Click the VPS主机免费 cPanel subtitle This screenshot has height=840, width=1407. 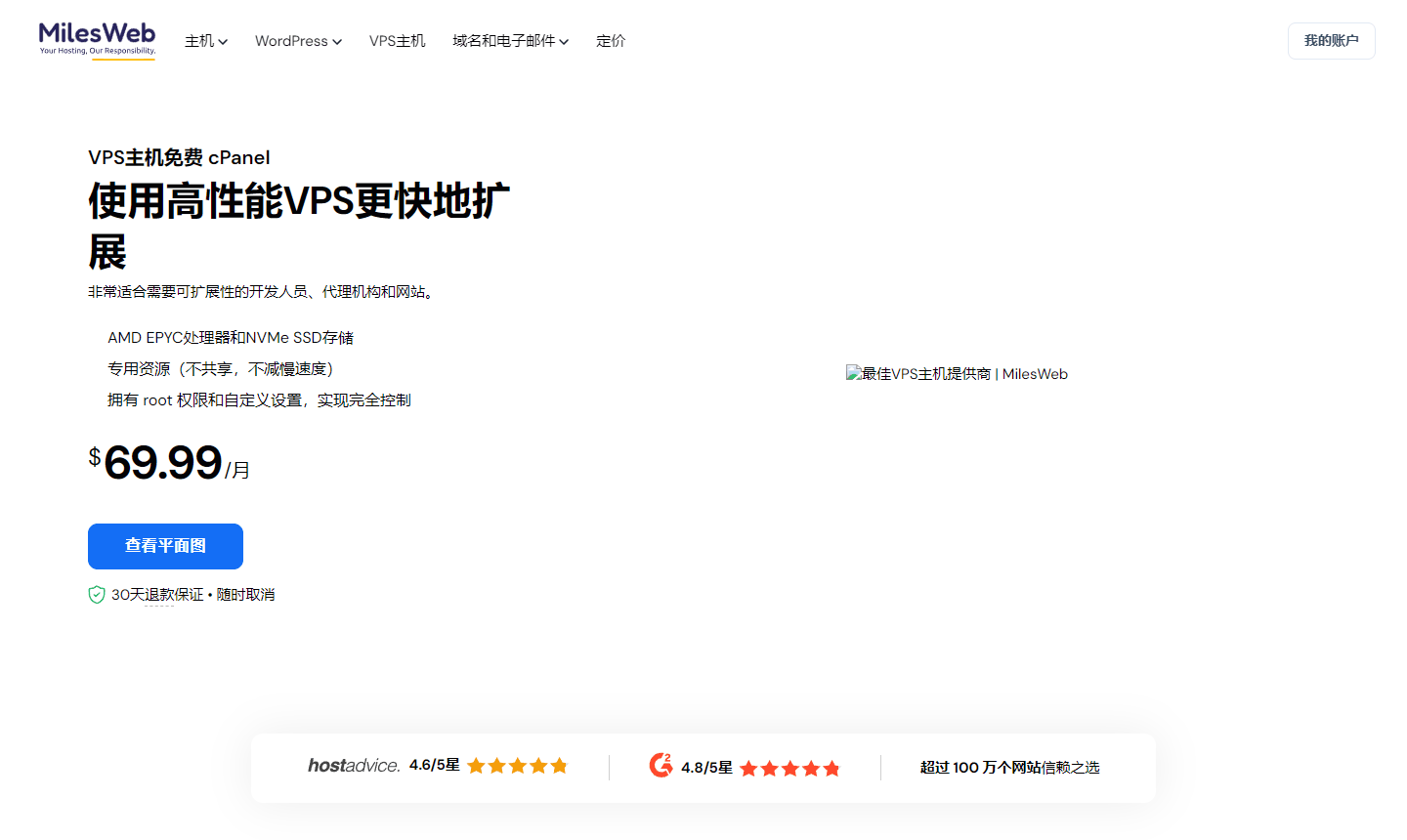(179, 157)
